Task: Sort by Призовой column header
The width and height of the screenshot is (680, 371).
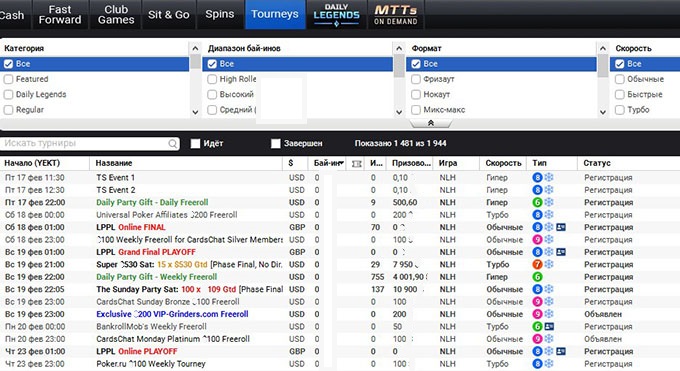Action: [411, 163]
